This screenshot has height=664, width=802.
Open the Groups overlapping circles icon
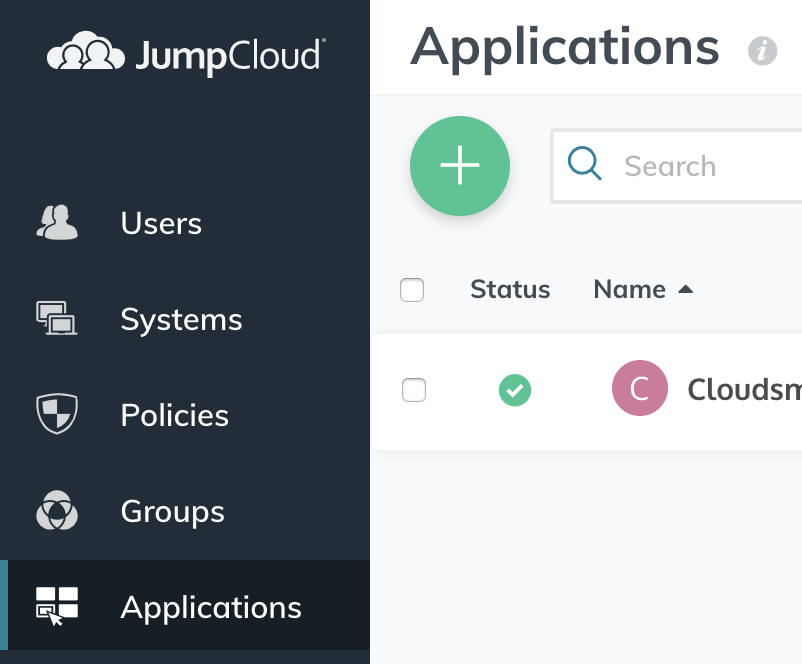pos(57,511)
